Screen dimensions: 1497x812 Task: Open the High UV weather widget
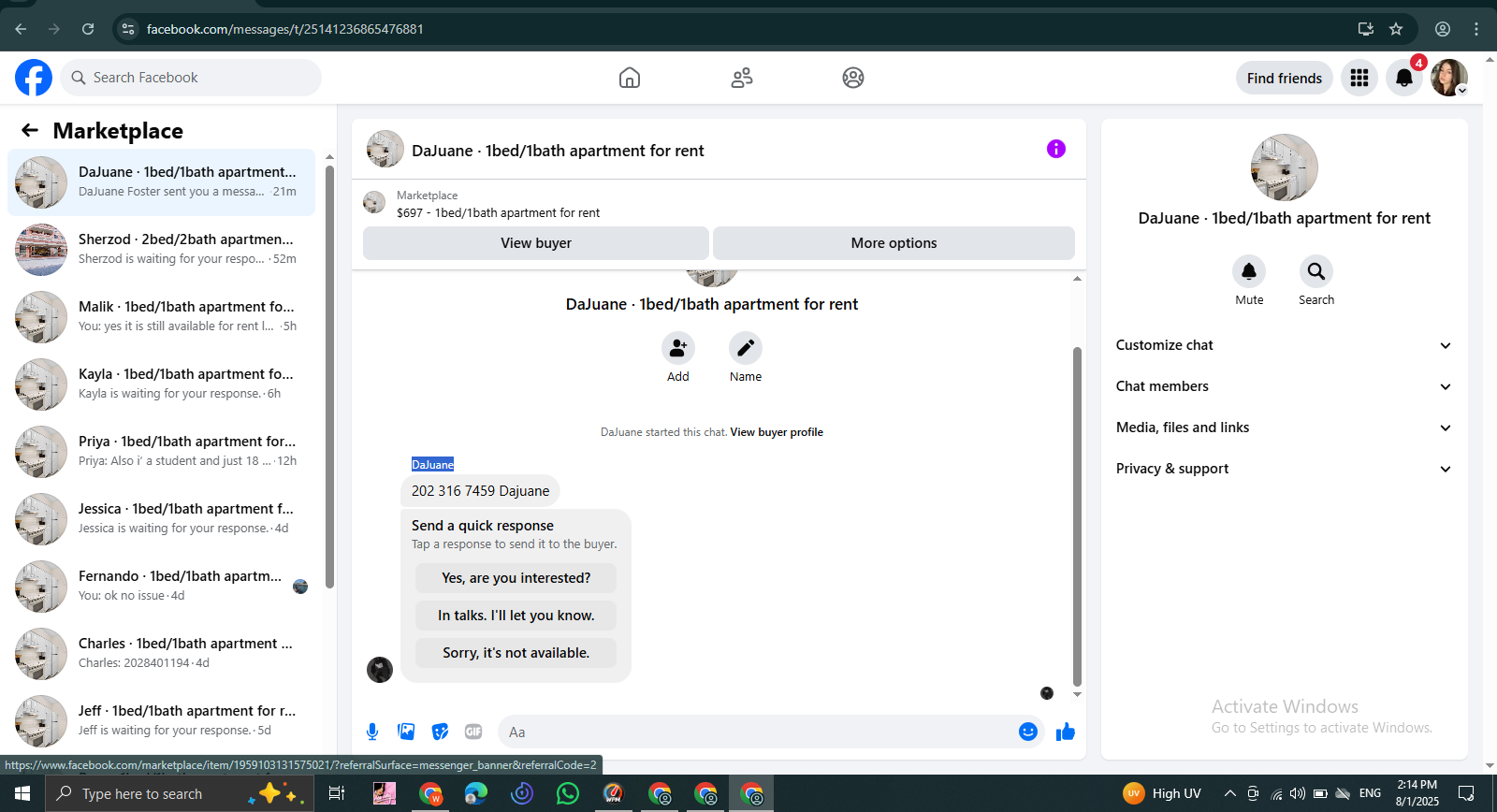1162,793
